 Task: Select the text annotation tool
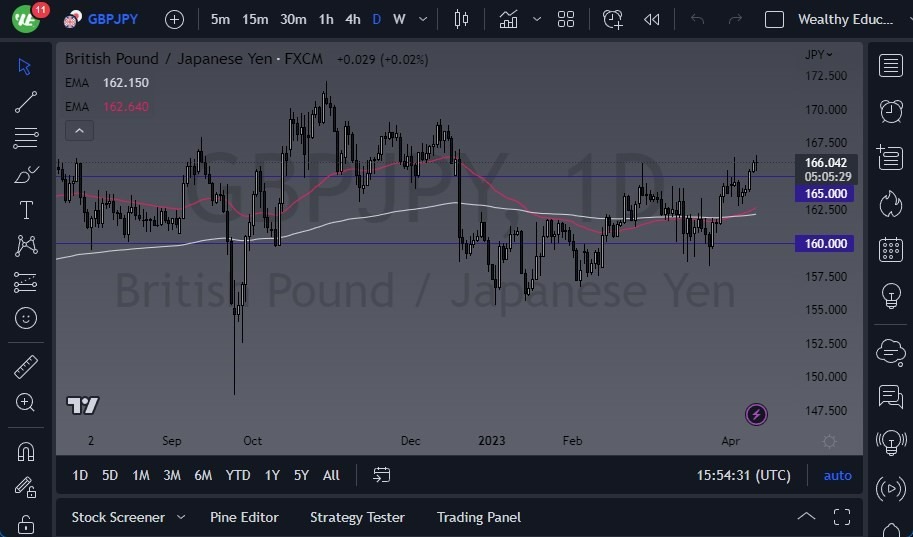[26, 210]
